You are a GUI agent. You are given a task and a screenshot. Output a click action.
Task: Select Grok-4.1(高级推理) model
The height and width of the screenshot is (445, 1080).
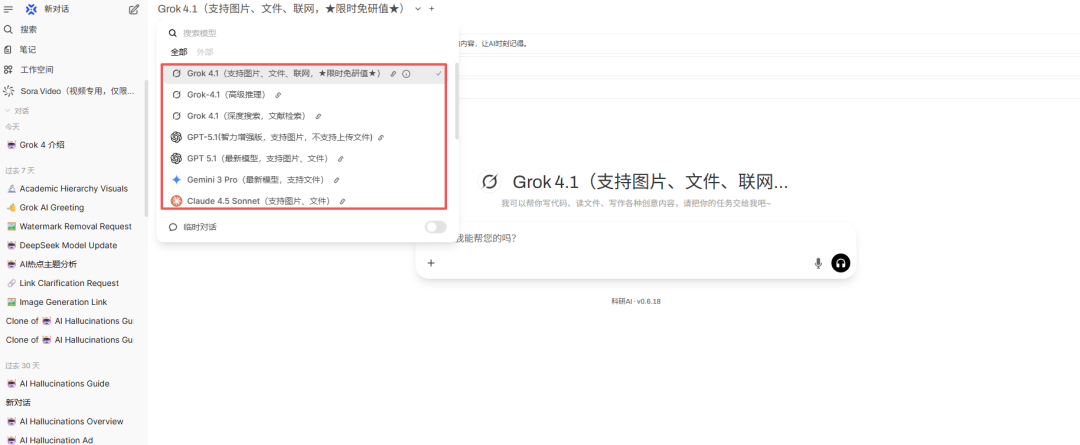(x=305, y=95)
